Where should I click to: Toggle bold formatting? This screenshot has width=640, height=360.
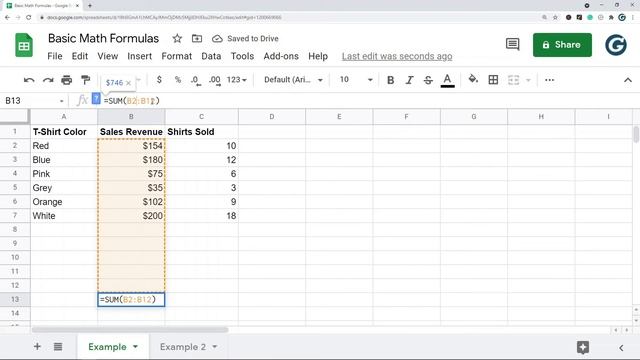tap(391, 80)
